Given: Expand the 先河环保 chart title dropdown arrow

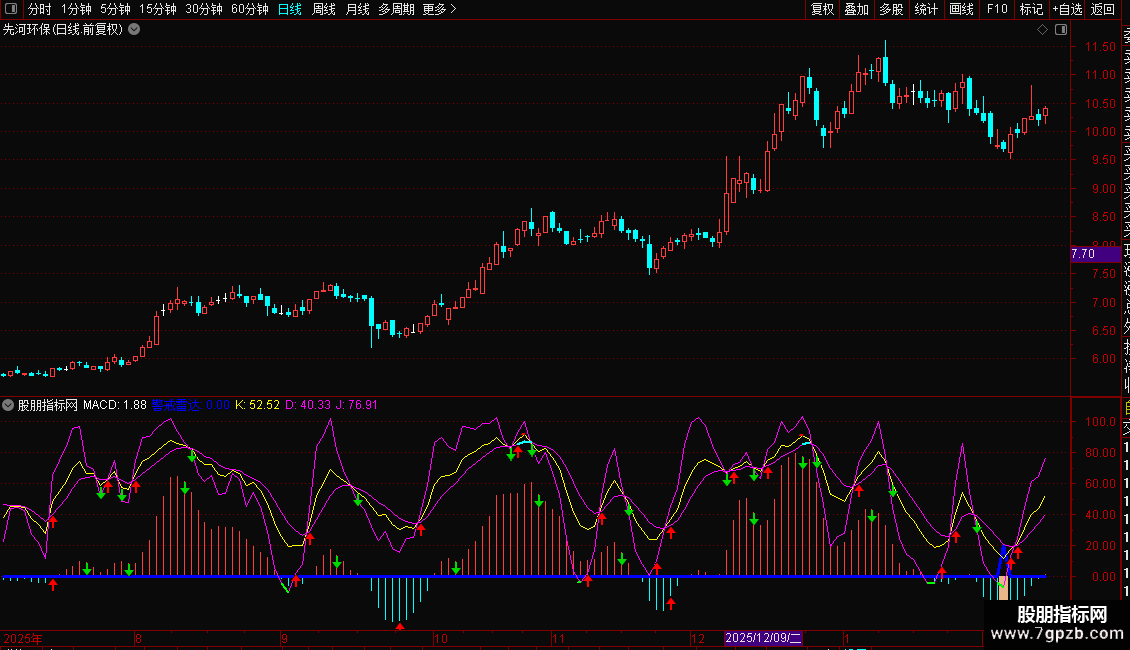Looking at the screenshot, I should coord(134,30).
